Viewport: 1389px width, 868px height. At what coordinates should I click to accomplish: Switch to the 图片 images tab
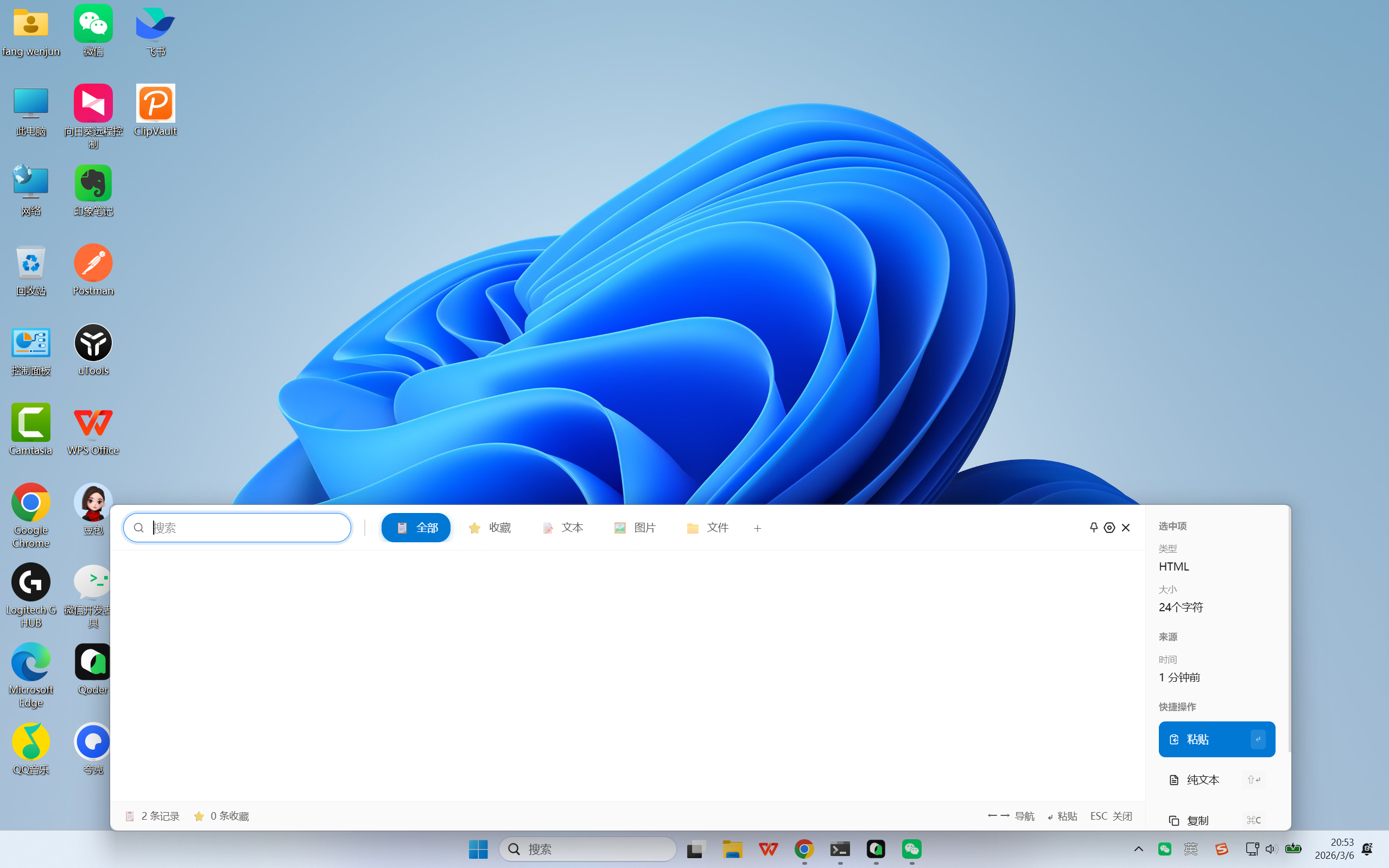coord(635,528)
